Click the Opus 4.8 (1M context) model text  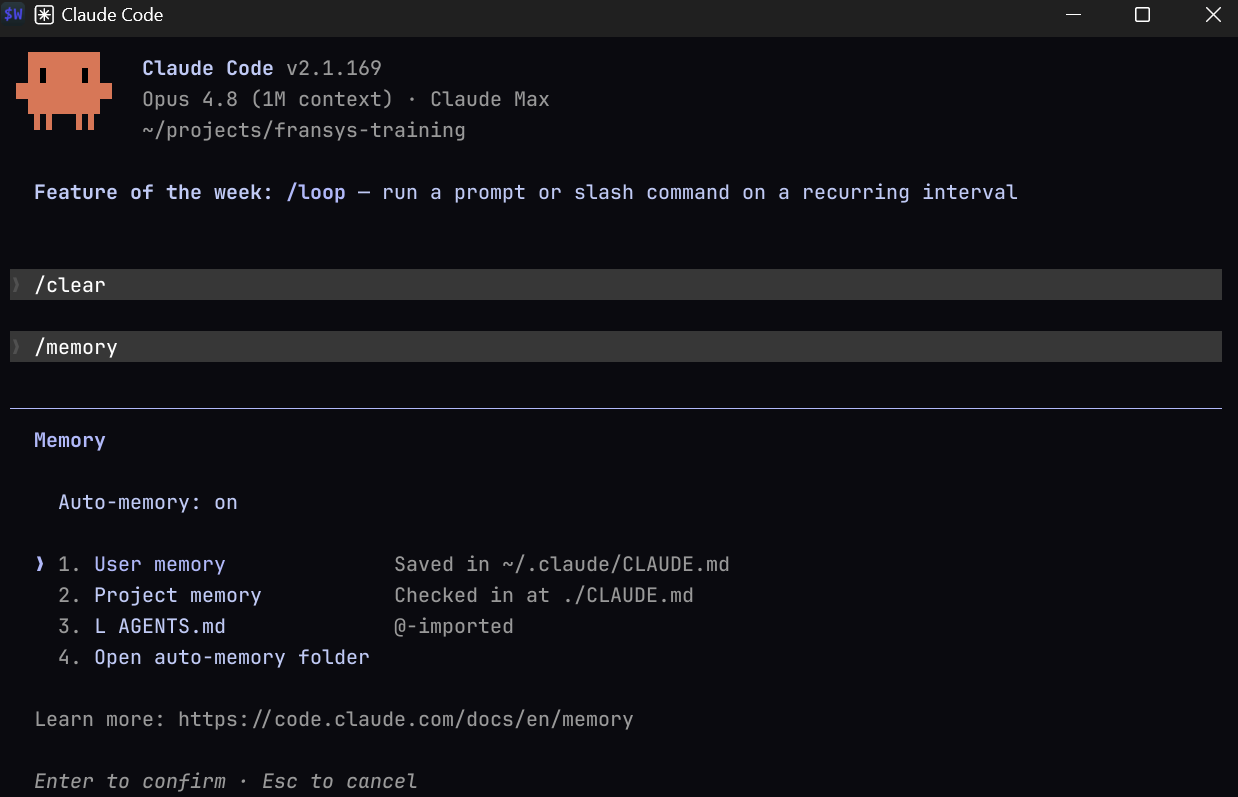pos(268,99)
